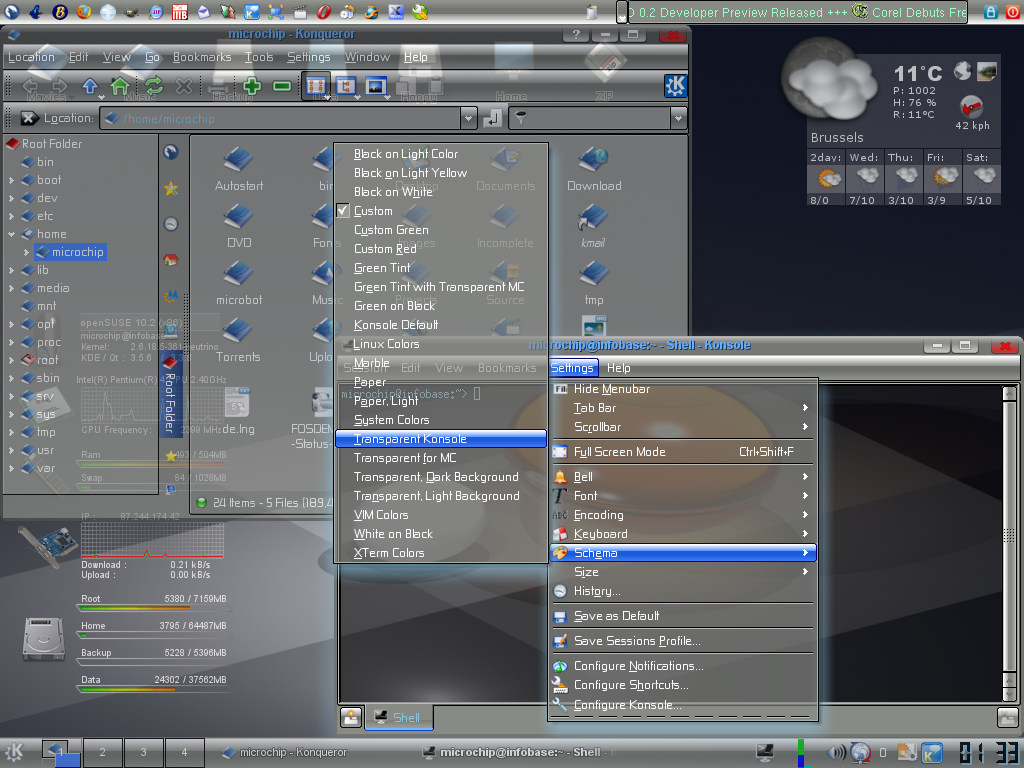Select the sbin folder in tree
Image resolution: width=1024 pixels, height=768 pixels.
tap(40, 378)
